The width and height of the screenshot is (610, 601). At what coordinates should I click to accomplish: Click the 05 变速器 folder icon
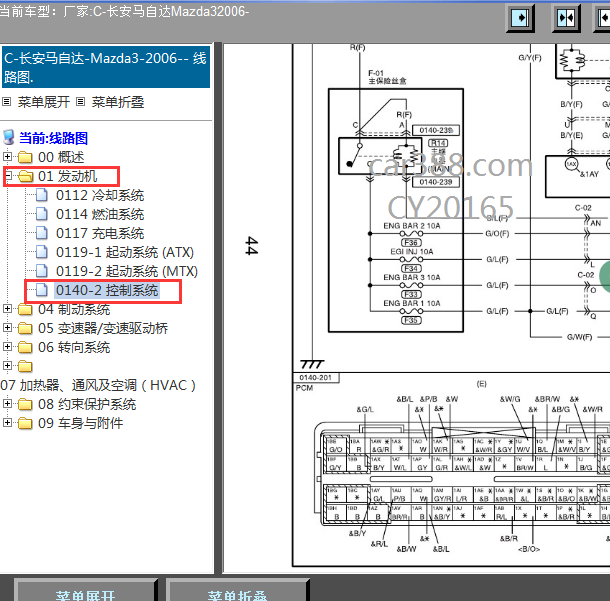coord(25,328)
